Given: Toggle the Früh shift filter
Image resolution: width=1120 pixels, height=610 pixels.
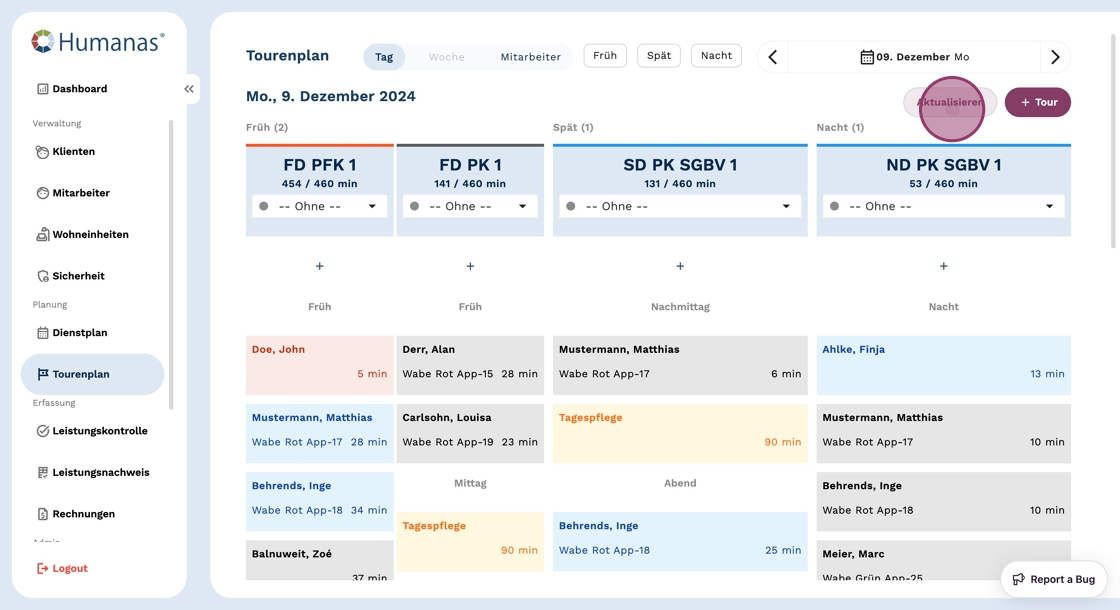Looking at the screenshot, I should [605, 55].
